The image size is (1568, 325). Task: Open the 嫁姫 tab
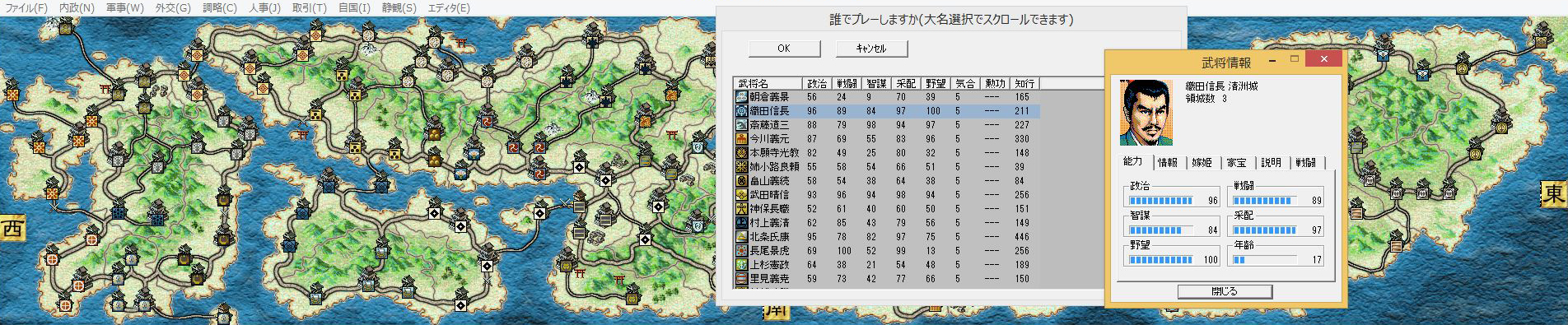pyautogui.click(x=1202, y=163)
